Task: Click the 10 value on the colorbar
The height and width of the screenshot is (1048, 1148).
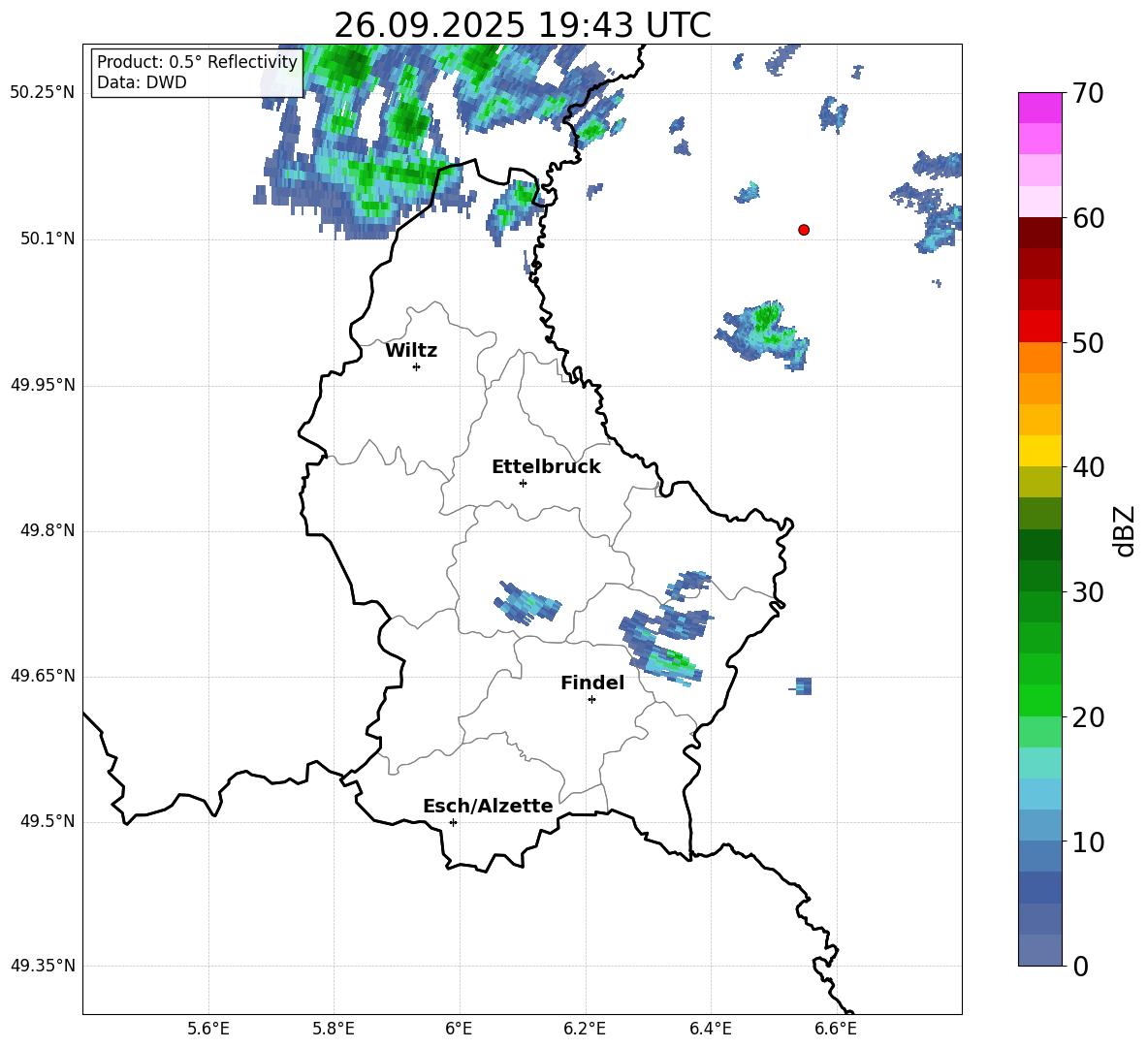Action: (1088, 842)
